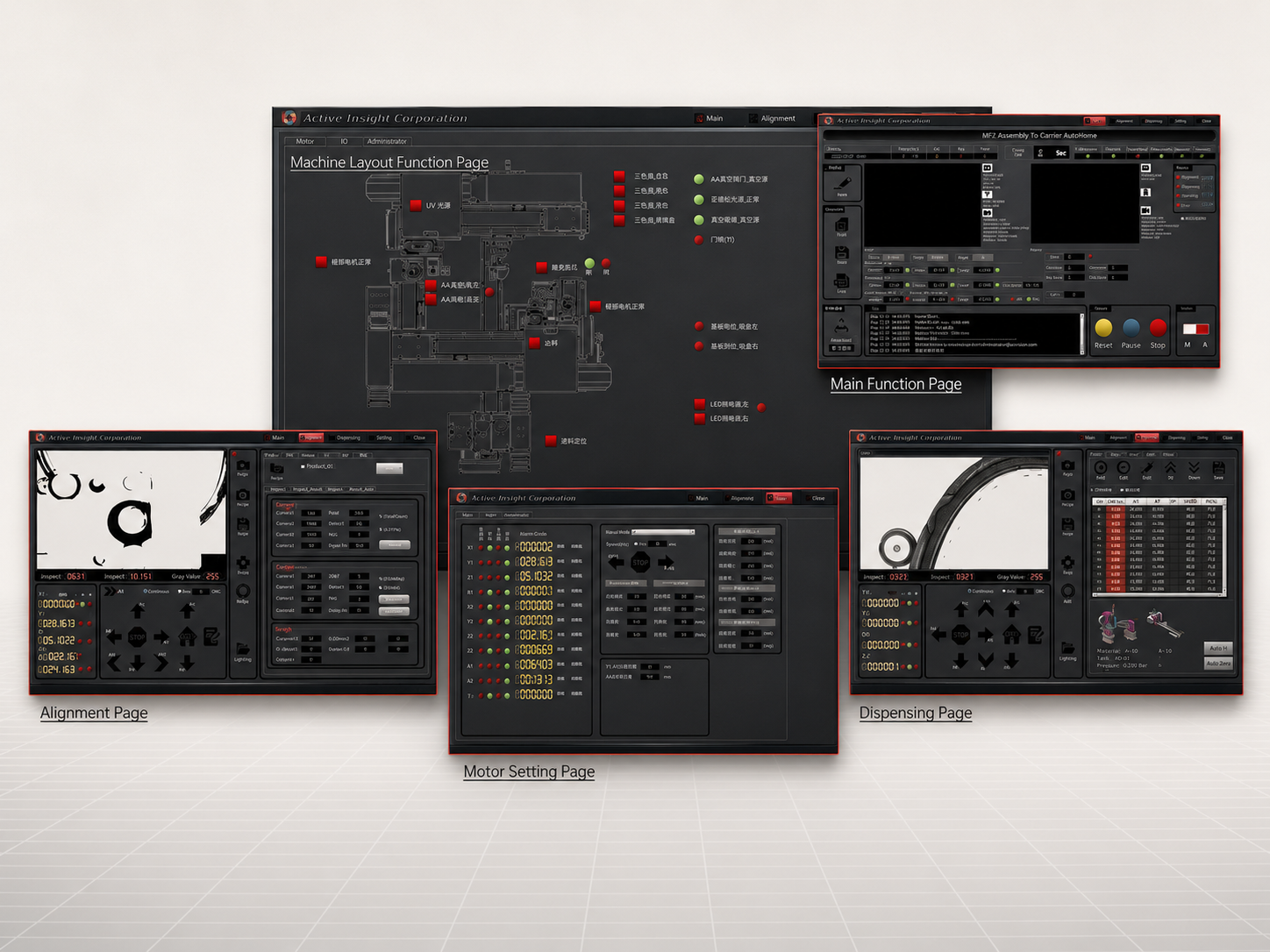The height and width of the screenshot is (952, 1270).
Task: Click the green AA真空閥門 indicator light
Action: coord(699,179)
